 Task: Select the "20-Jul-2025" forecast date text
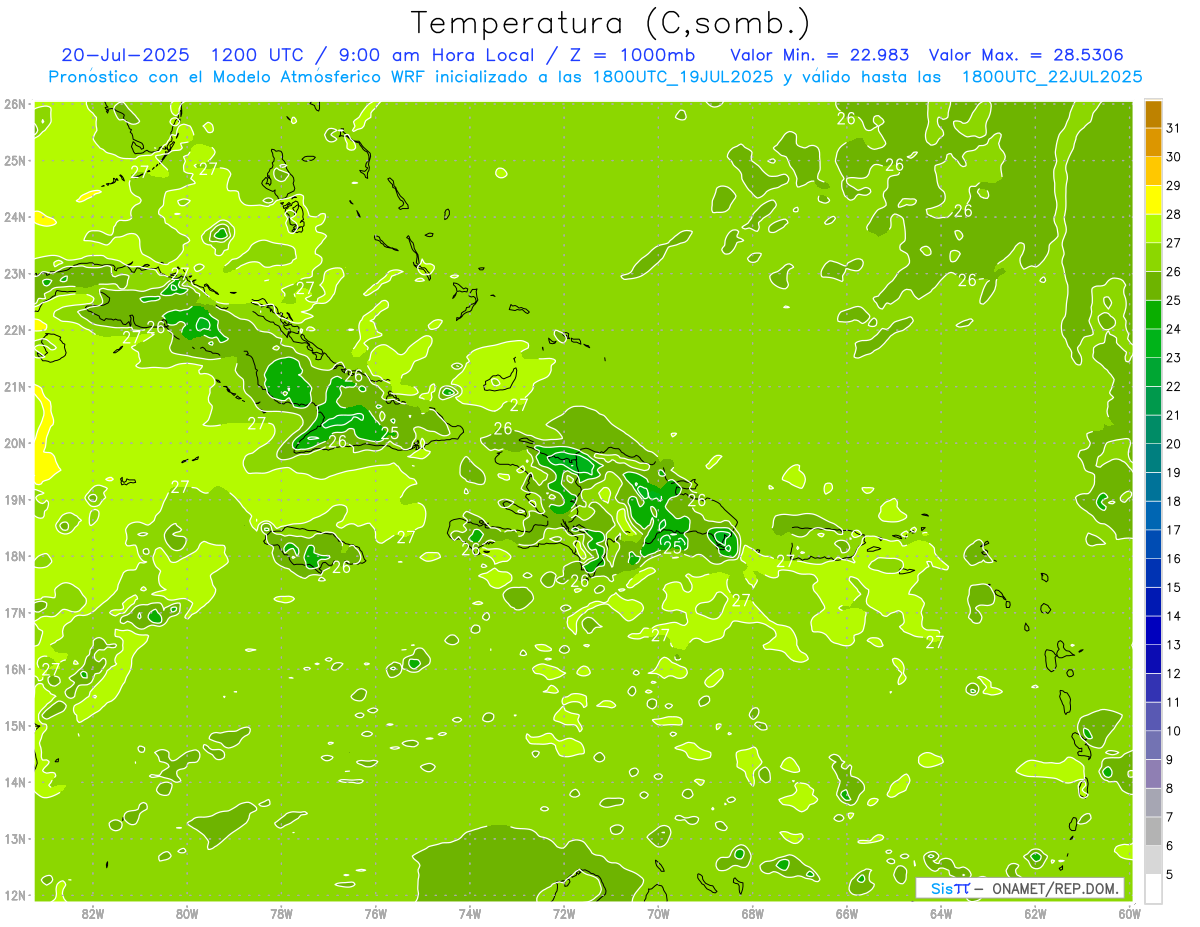click(126, 55)
